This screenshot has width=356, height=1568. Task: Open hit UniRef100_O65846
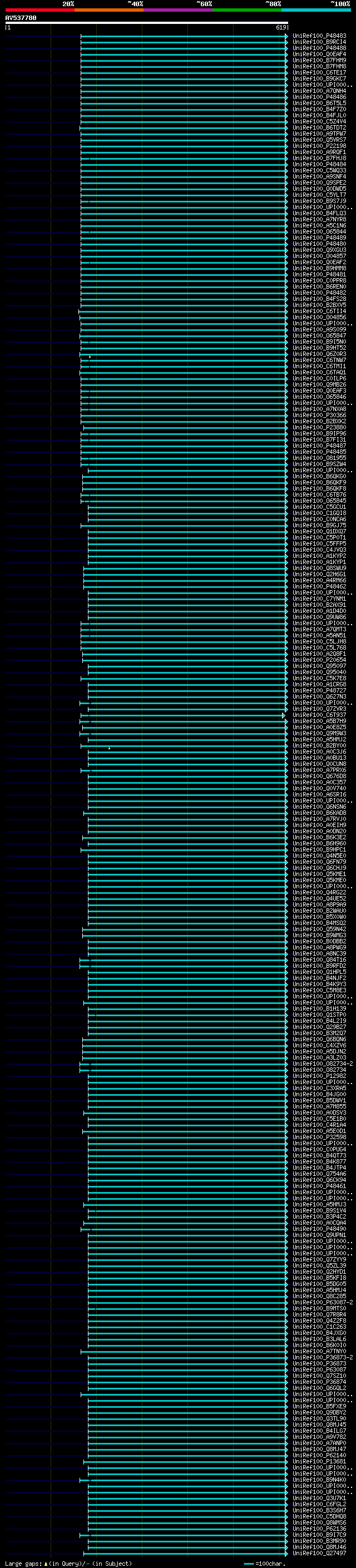[319, 397]
